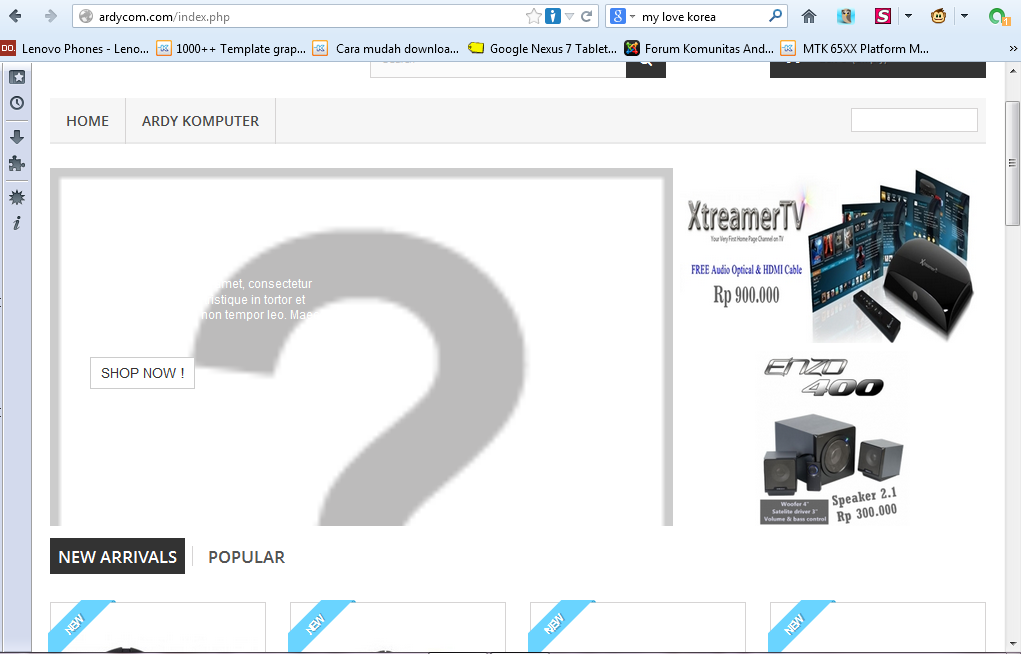Open the Add-ons puzzle piece sidebar icon

point(16,163)
